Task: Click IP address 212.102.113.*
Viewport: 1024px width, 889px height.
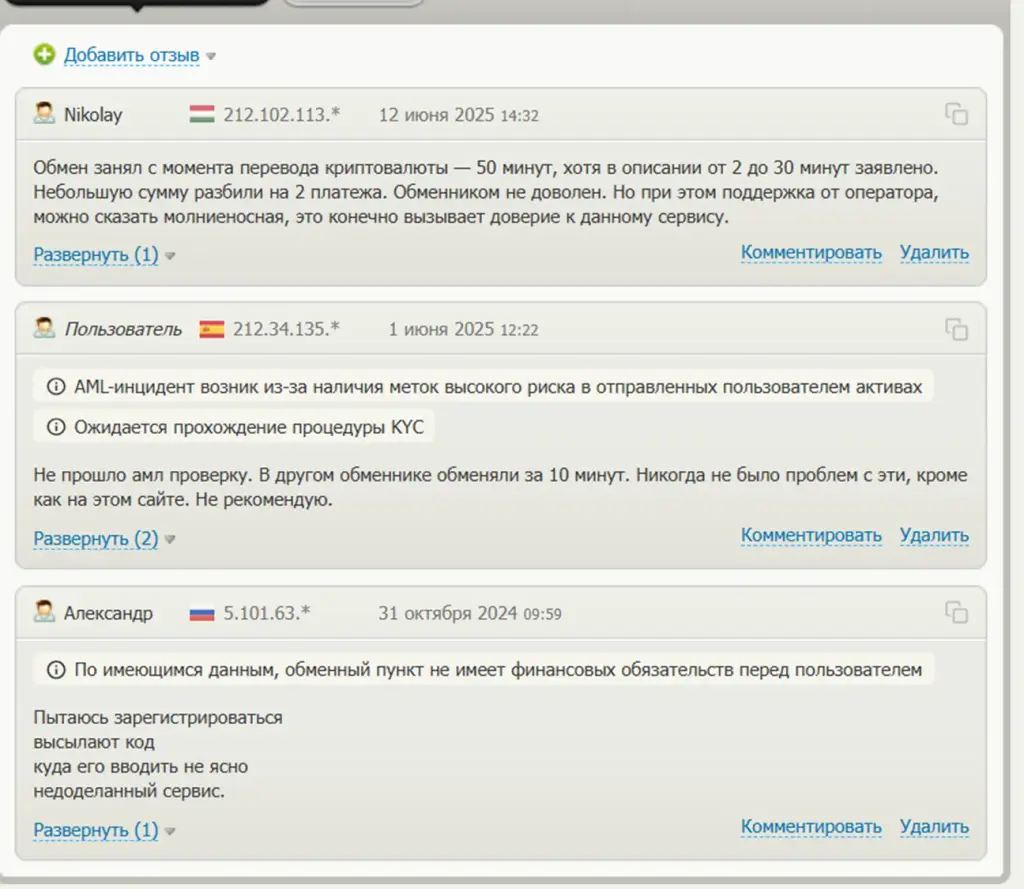Action: (x=281, y=115)
